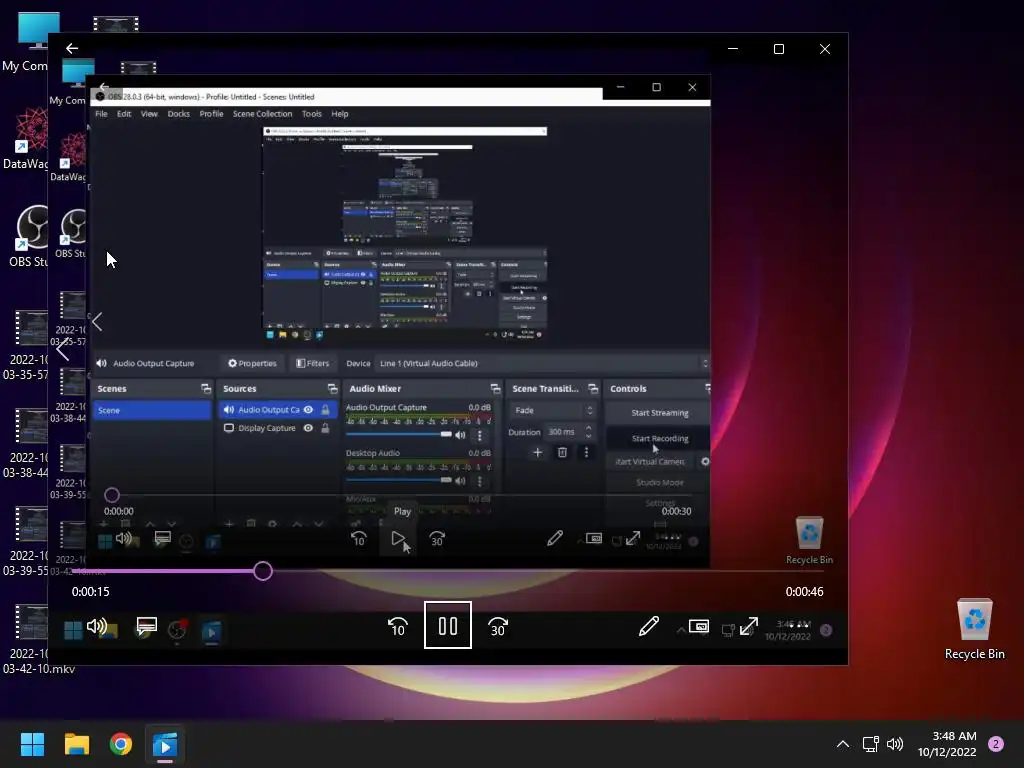Undock the OBS Audio Mixer panel

coord(496,389)
